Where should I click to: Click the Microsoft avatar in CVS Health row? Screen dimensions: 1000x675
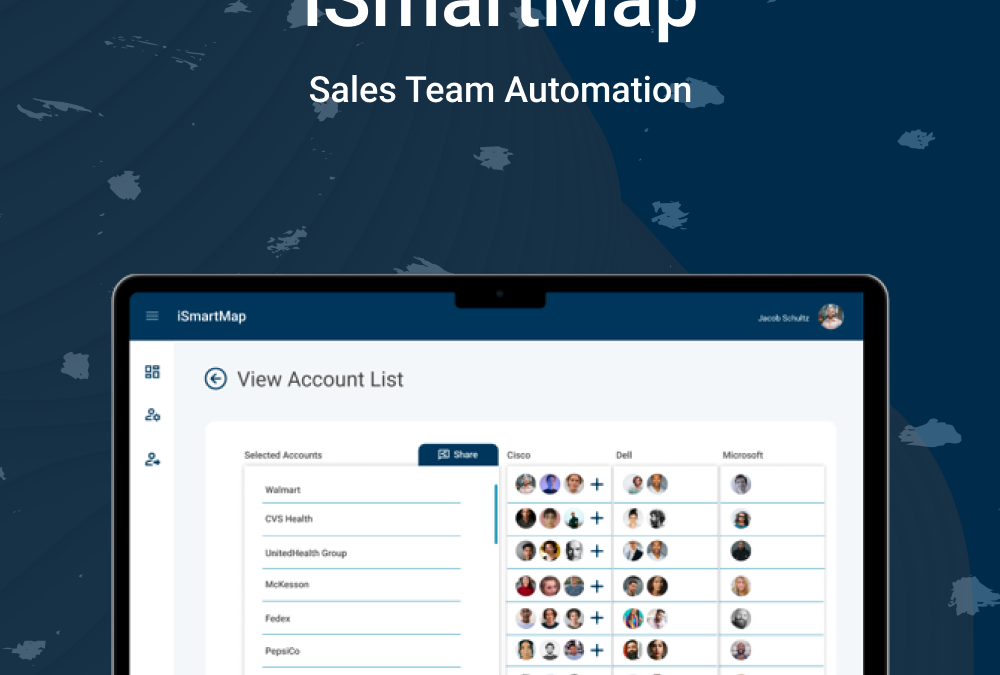(740, 519)
